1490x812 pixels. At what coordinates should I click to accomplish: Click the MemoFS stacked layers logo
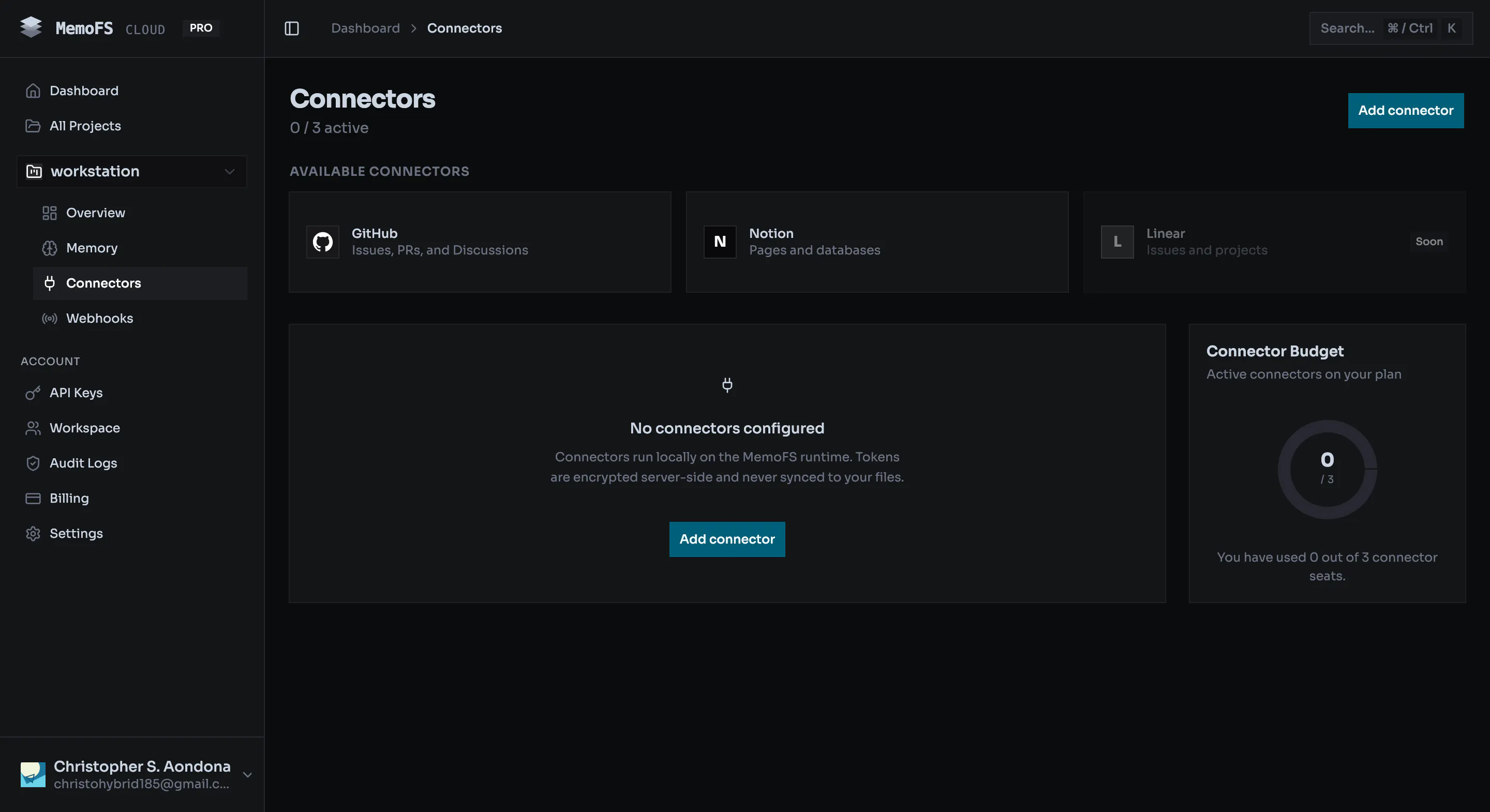tap(31, 27)
